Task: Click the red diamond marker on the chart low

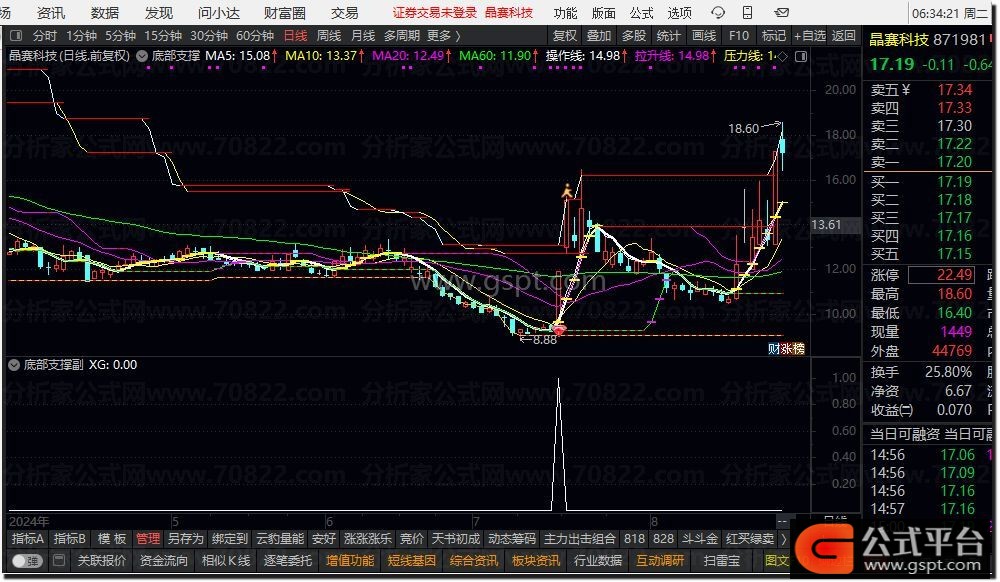Action: pyautogui.click(x=559, y=330)
